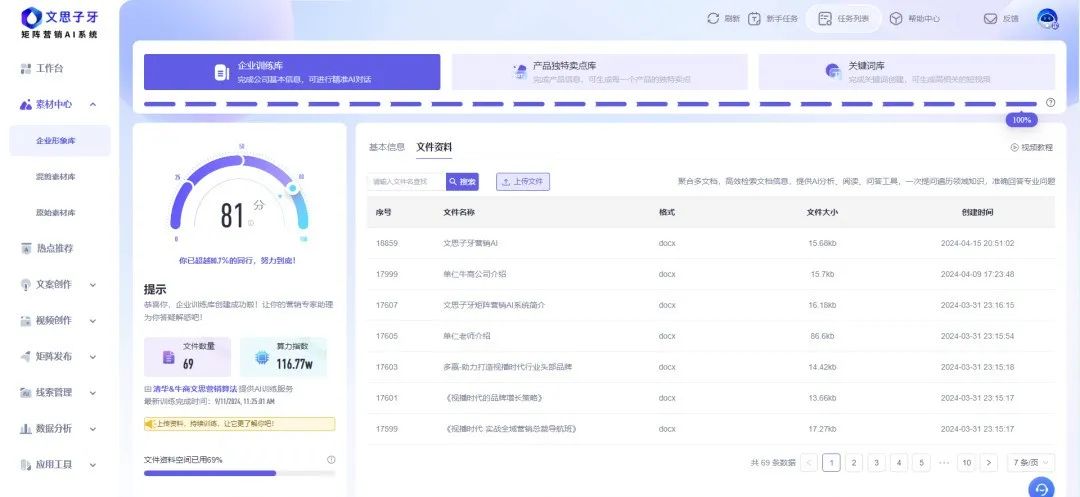Expand the 数据分析 submenu chevron

tap(93, 429)
